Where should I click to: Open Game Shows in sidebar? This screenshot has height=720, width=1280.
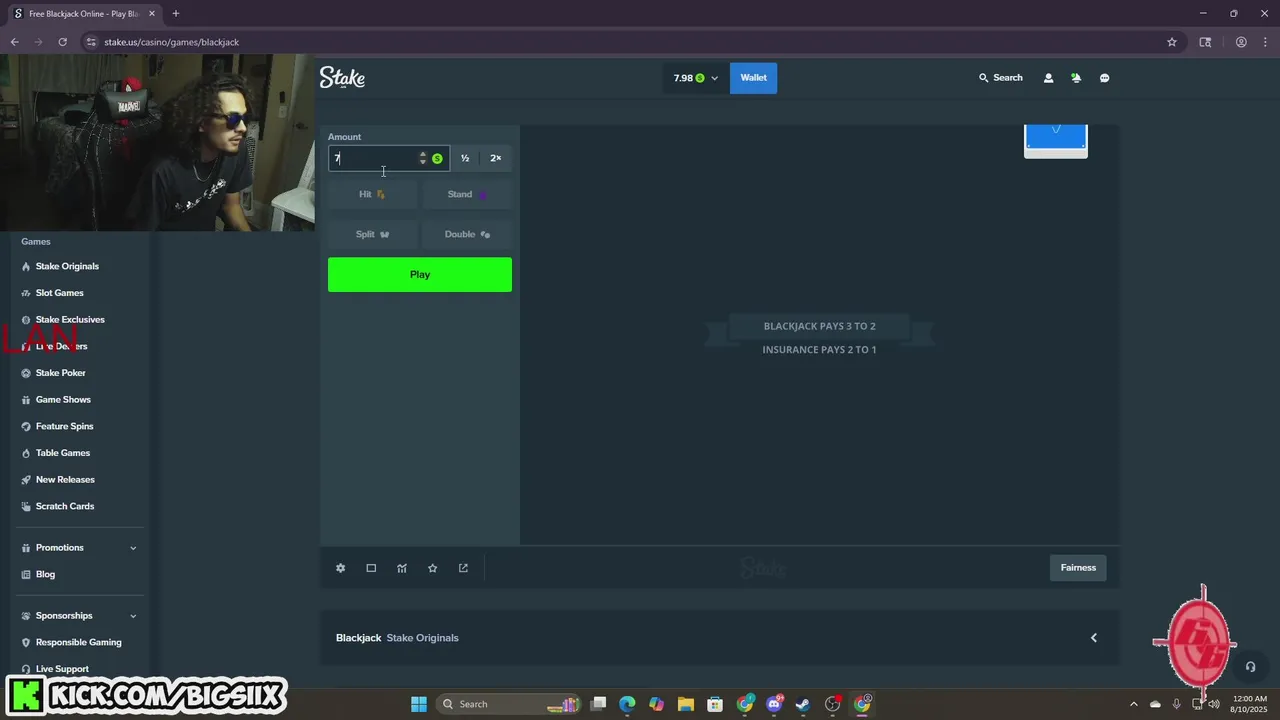click(x=63, y=400)
